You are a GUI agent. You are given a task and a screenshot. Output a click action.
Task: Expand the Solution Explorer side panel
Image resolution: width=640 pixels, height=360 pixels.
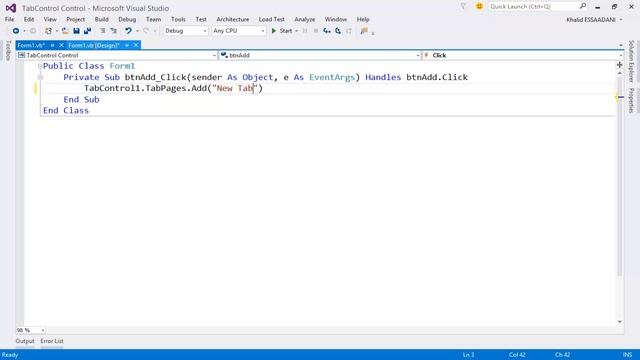tap(631, 61)
